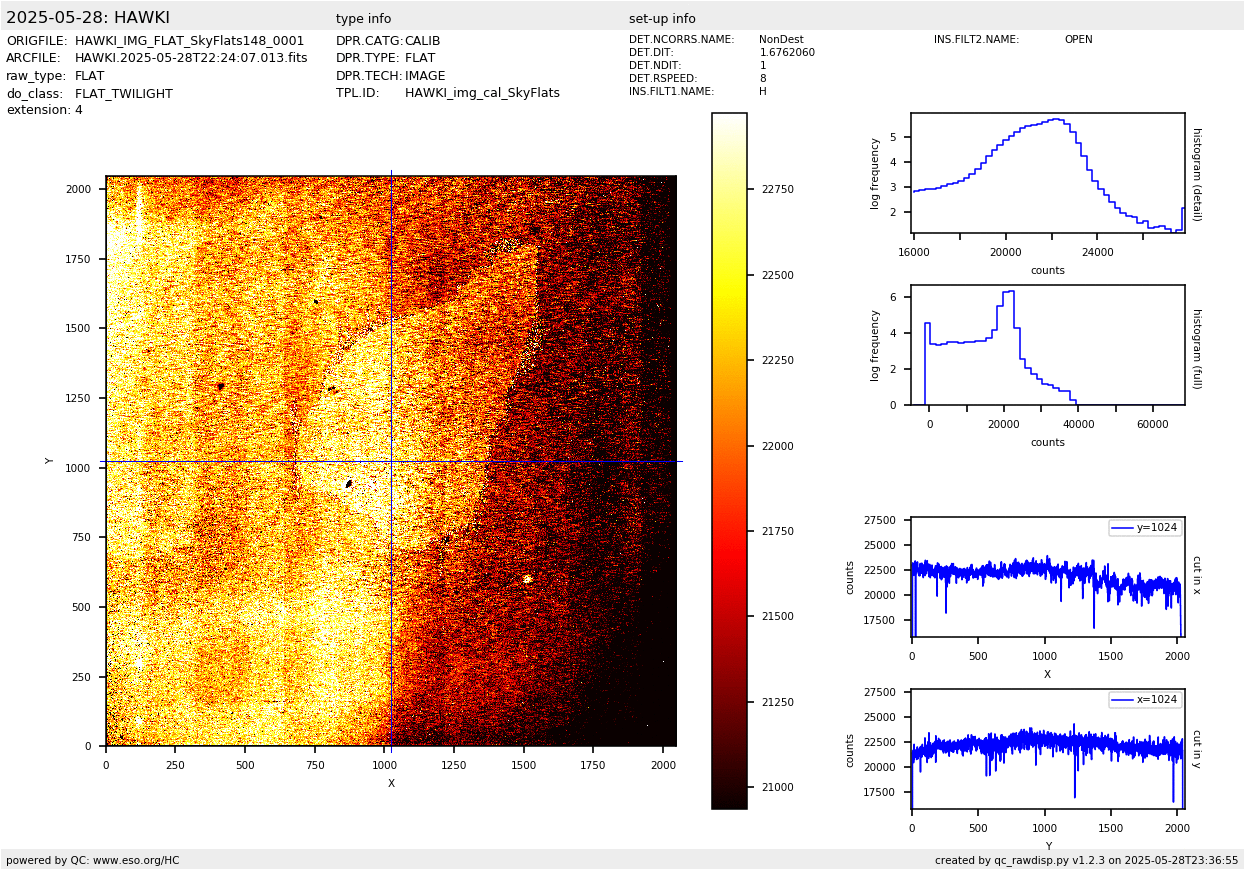The width and height of the screenshot is (1245, 870).
Task: Select the ARCFILE fits filename text
Action: coord(191,58)
